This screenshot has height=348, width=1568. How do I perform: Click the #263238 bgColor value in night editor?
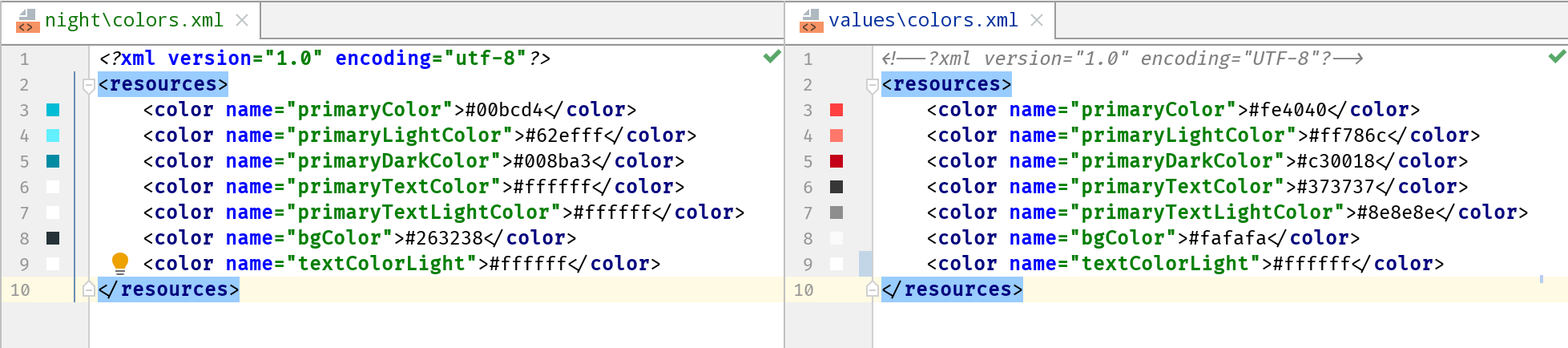[x=444, y=238]
